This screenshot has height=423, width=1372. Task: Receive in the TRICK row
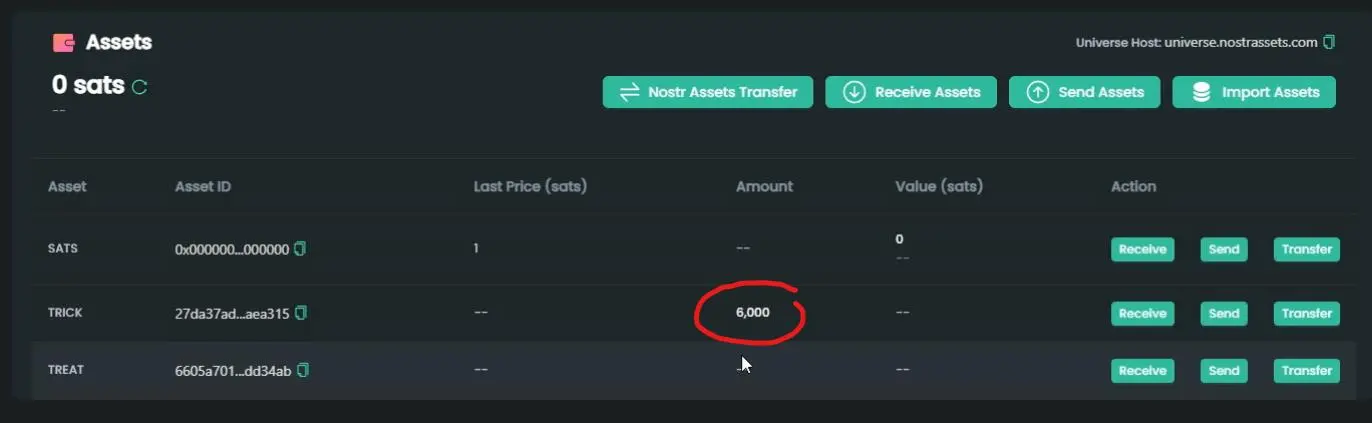1143,313
